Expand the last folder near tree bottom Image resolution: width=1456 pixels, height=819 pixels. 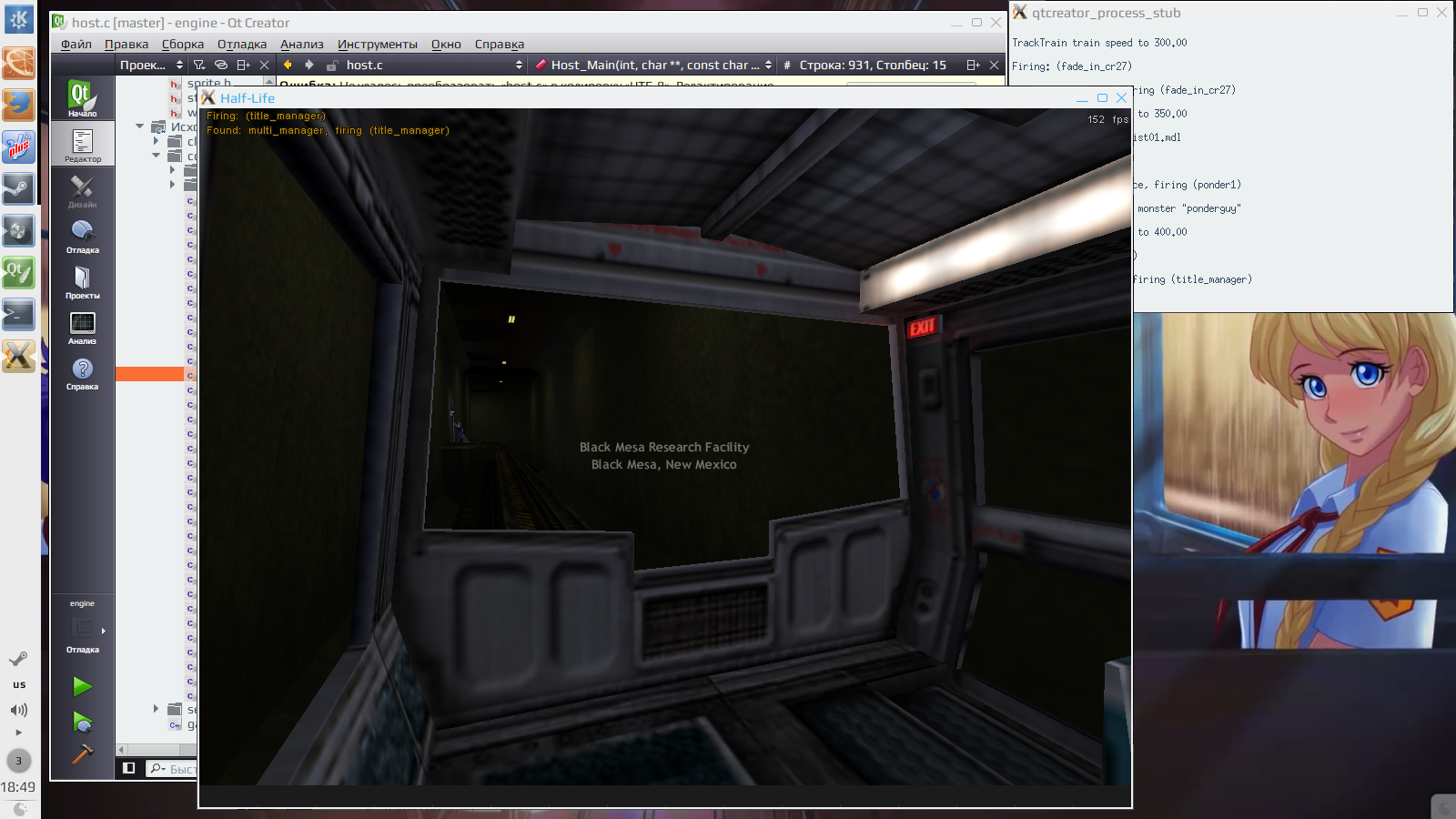pyautogui.click(x=157, y=708)
